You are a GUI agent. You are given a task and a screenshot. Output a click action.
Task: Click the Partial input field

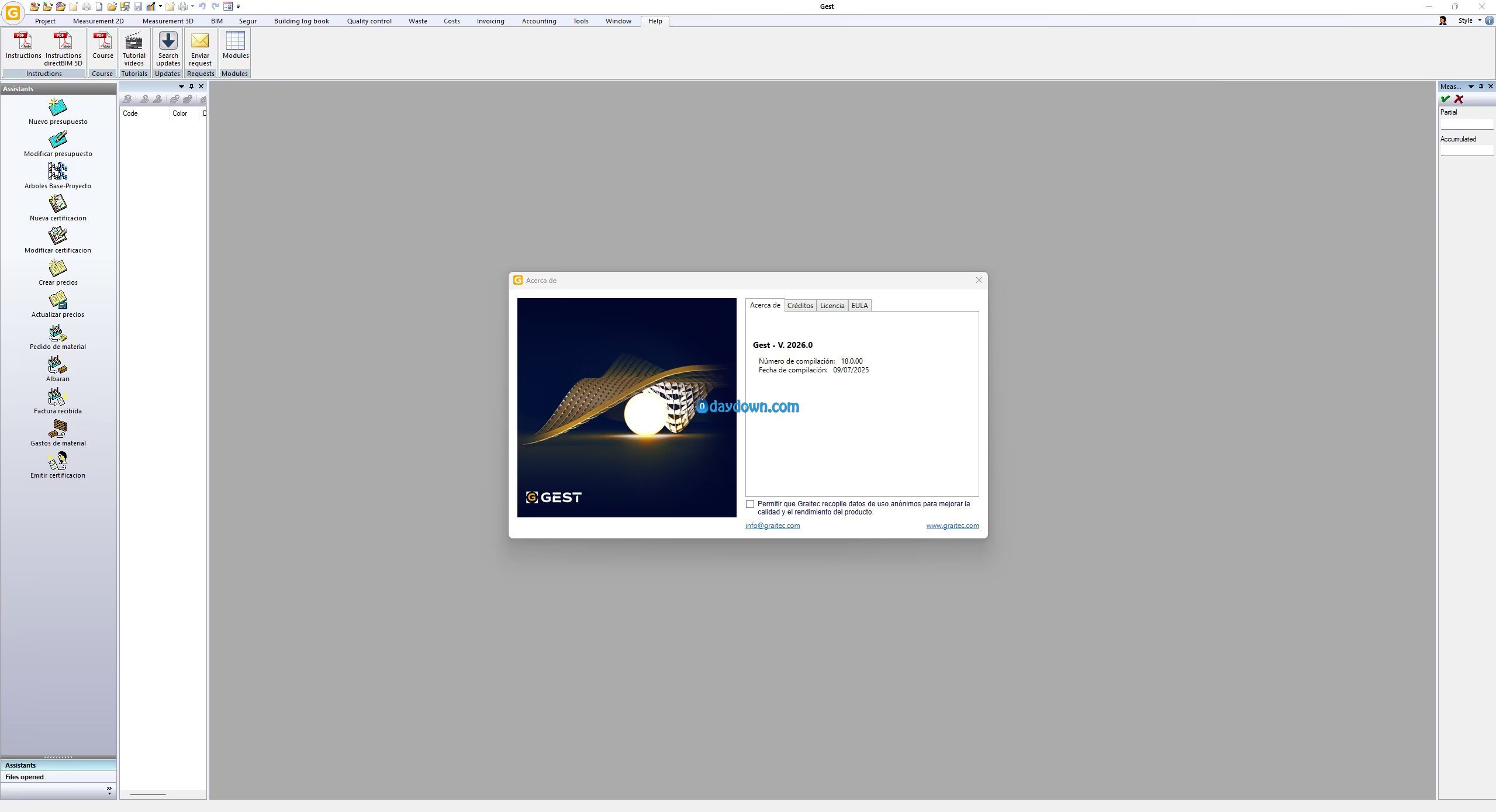click(1466, 124)
